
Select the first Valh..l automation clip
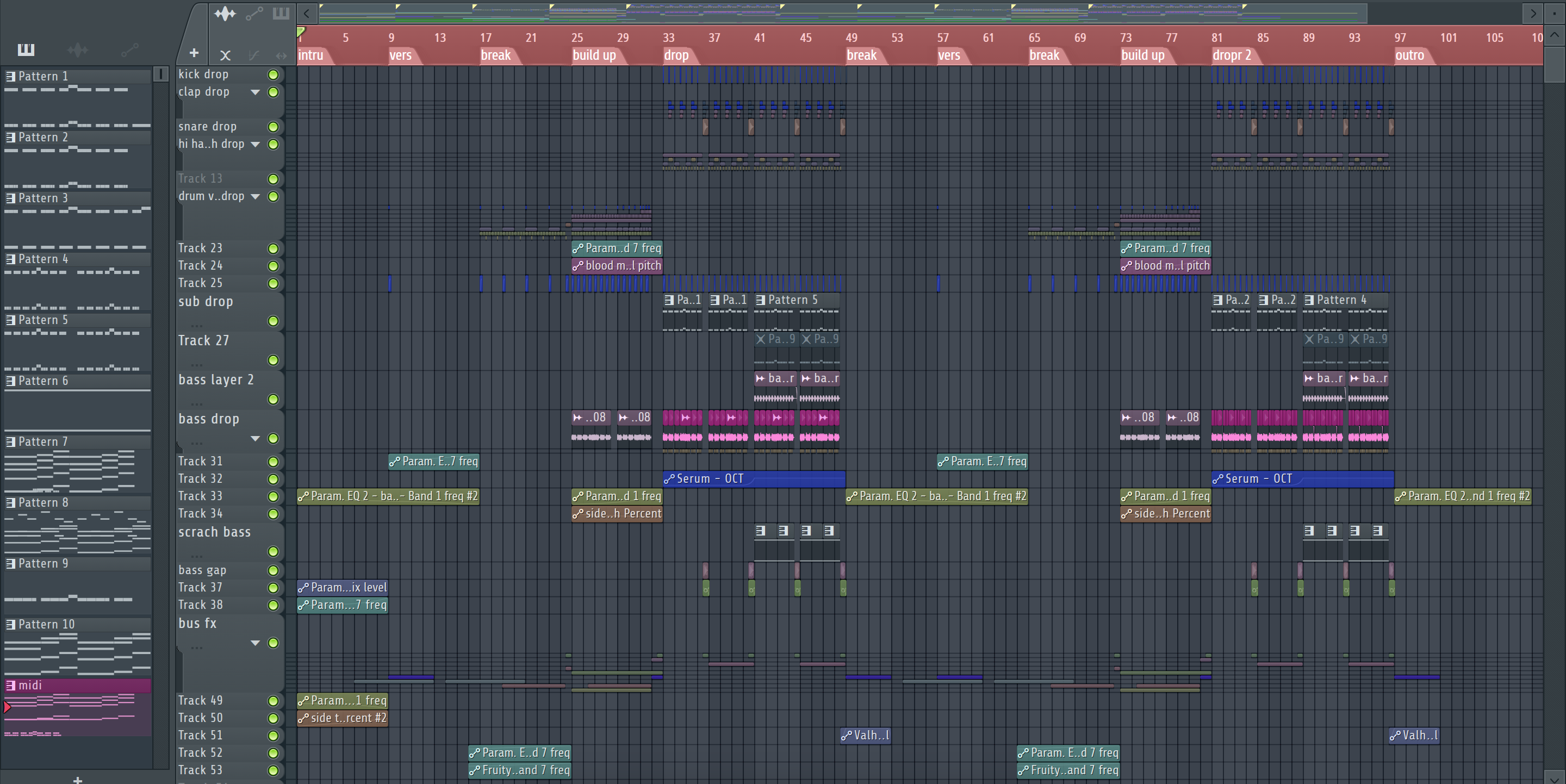[866, 736]
